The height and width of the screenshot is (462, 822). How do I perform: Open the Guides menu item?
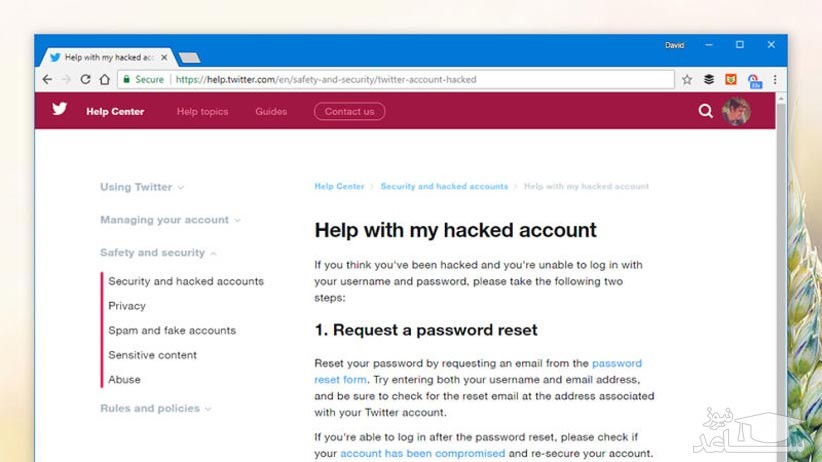click(x=271, y=112)
